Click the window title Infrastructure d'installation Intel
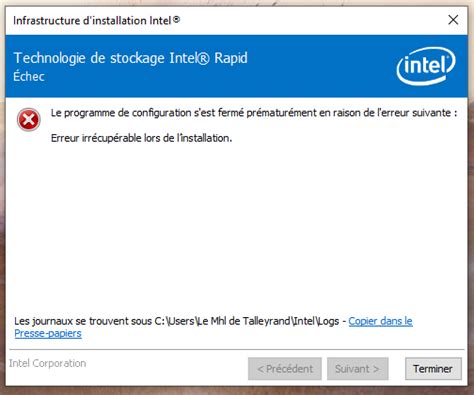474x395 pixels. tap(97, 20)
